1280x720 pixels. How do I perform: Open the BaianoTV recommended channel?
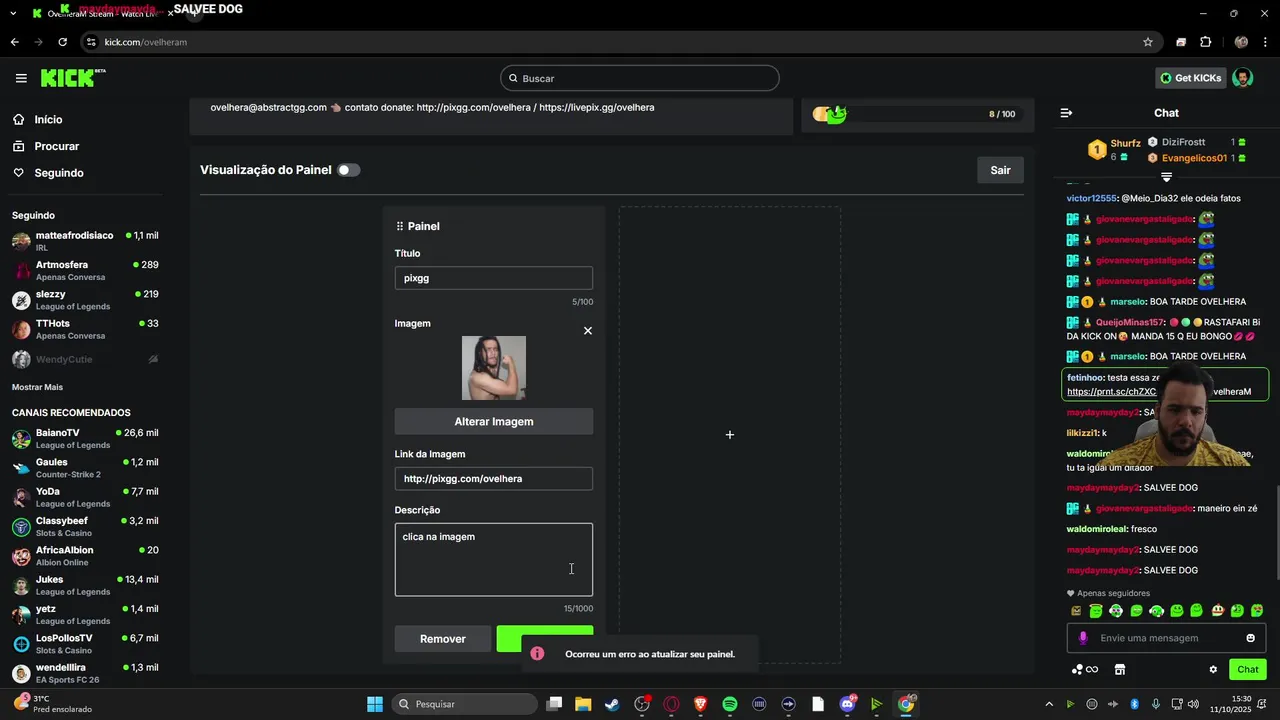[85, 438]
